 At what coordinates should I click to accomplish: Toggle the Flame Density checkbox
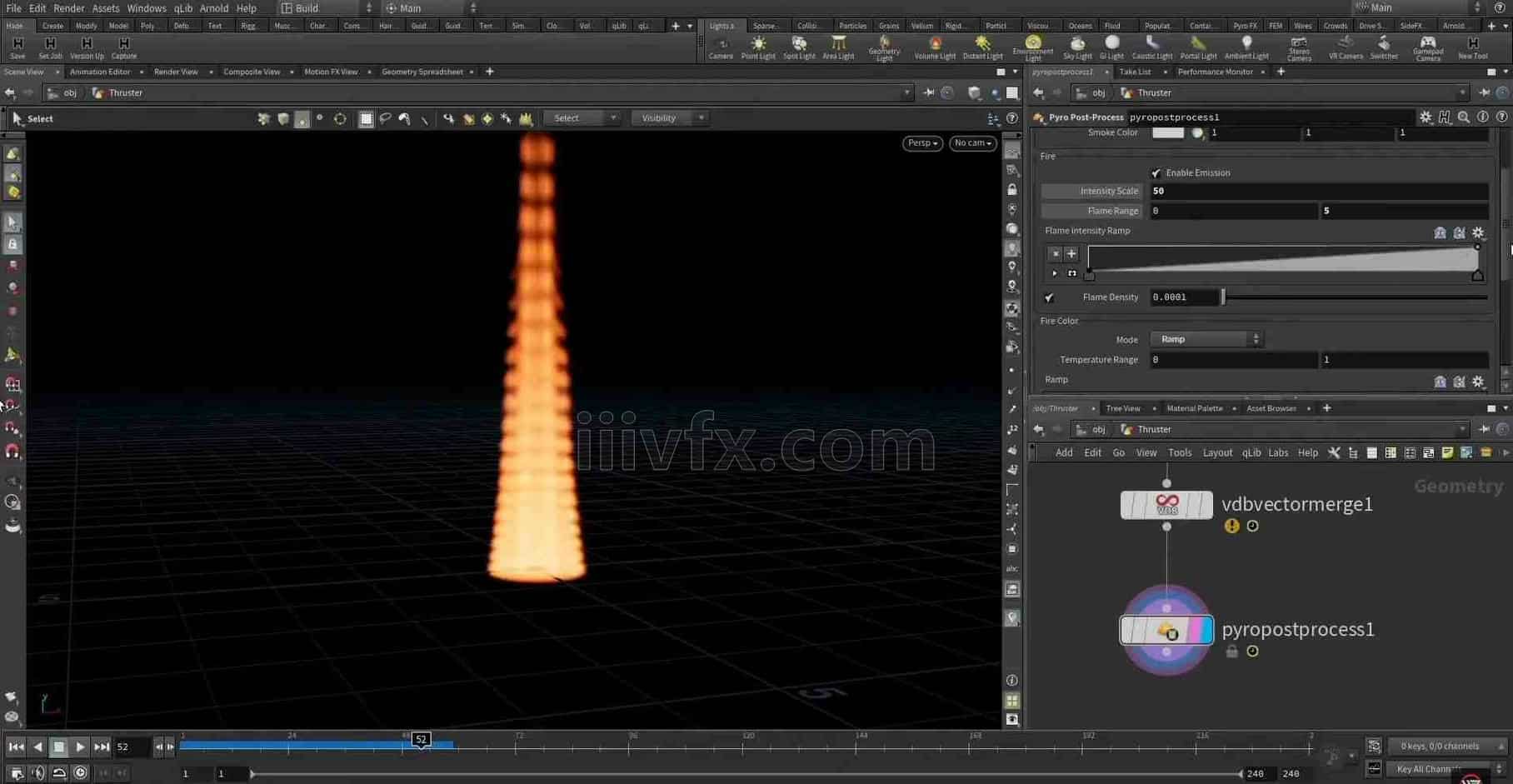pos(1050,297)
